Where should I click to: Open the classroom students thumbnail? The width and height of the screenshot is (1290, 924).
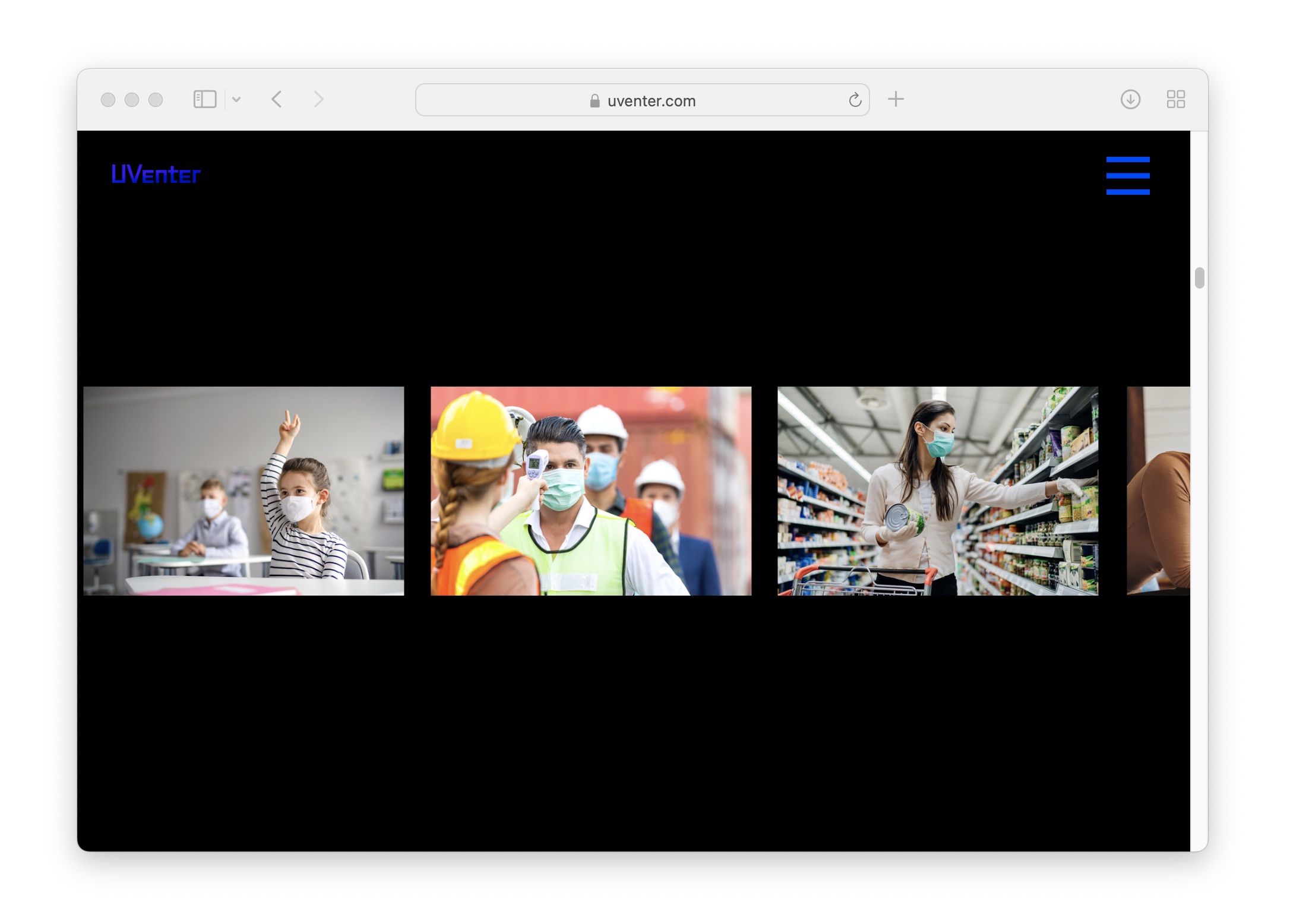pos(244,491)
